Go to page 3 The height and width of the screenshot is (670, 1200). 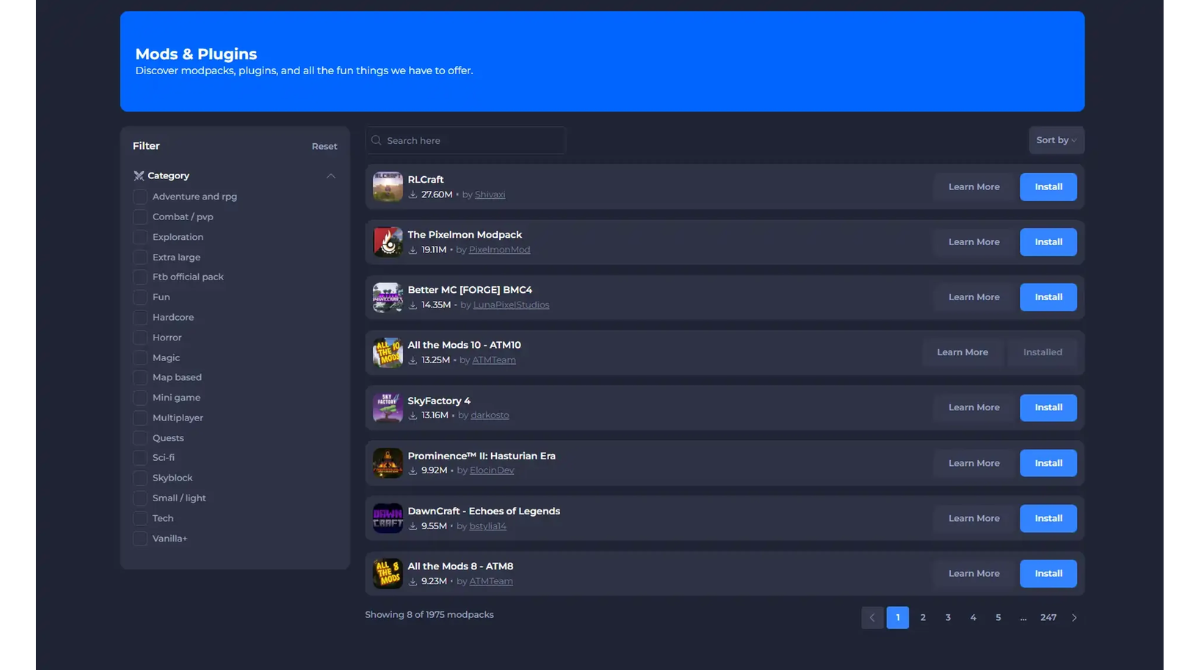point(948,617)
